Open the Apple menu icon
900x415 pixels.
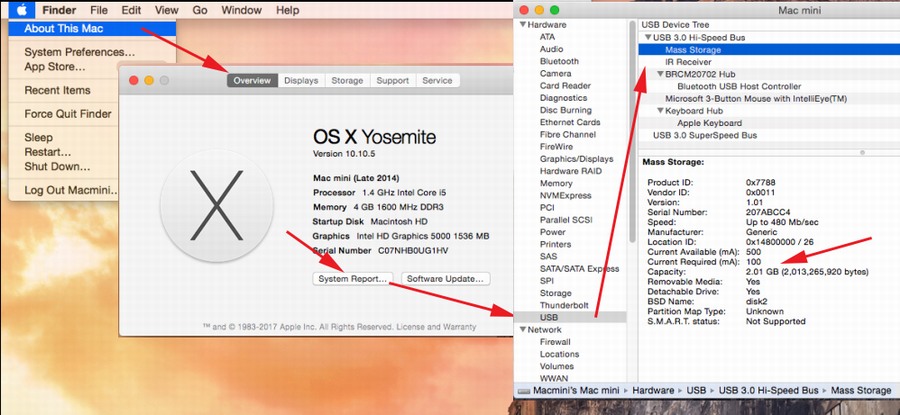click(22, 10)
